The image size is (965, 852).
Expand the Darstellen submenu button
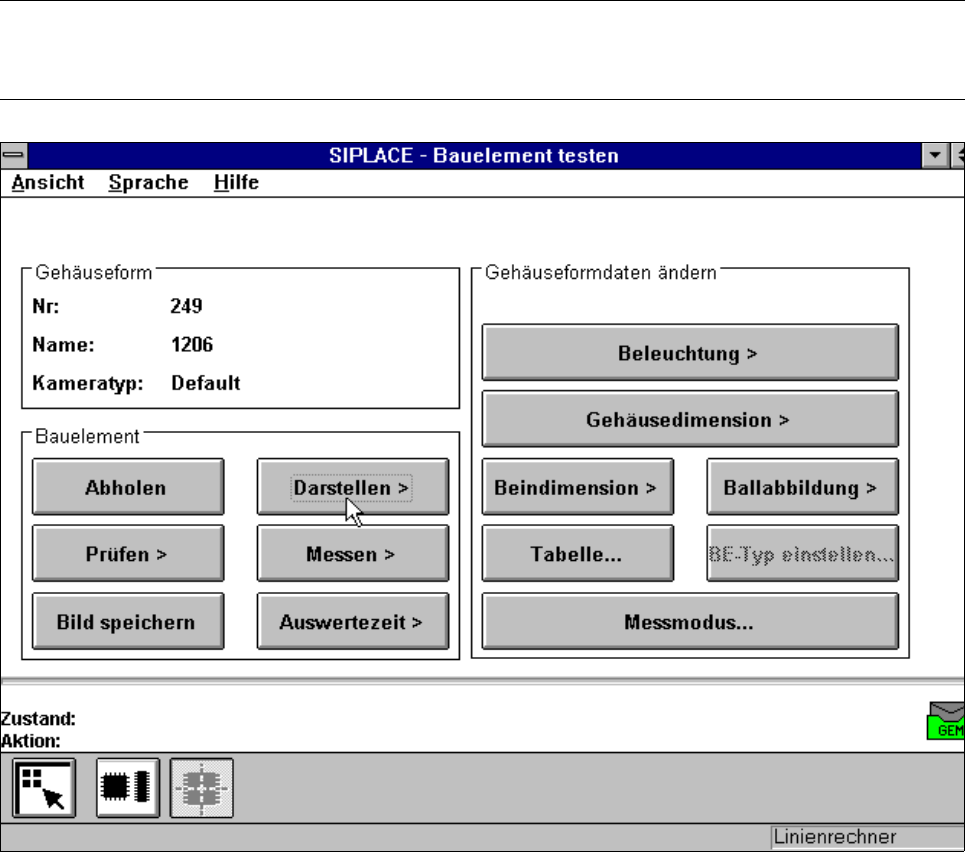point(352,487)
